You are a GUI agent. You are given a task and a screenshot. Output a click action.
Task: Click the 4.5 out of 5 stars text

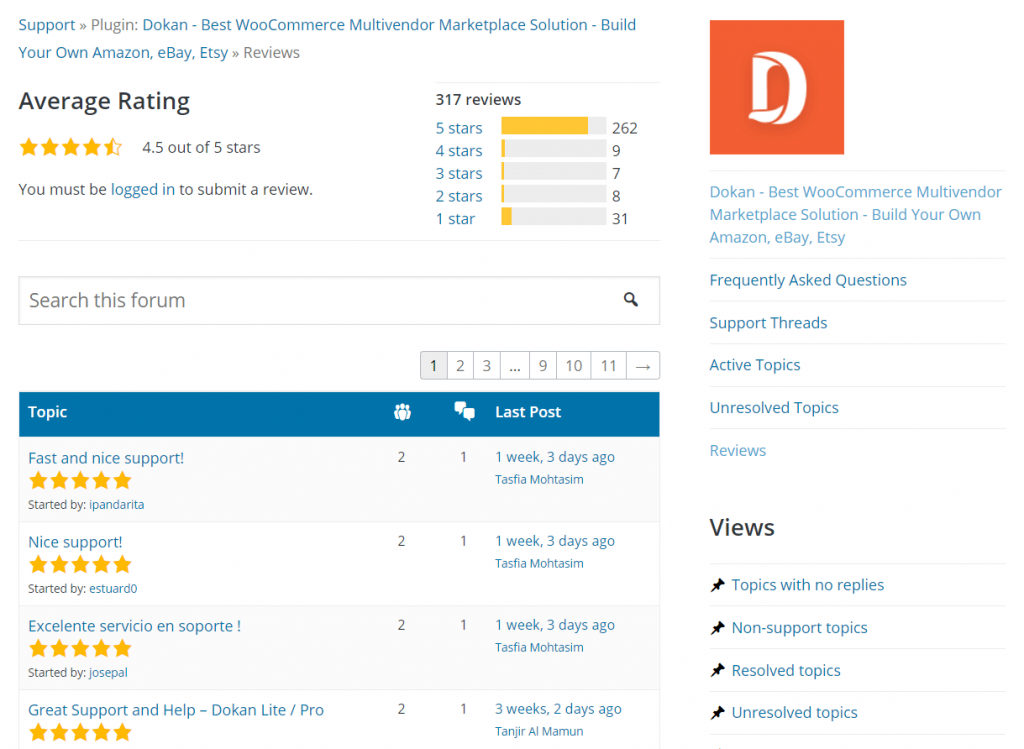[x=201, y=148]
